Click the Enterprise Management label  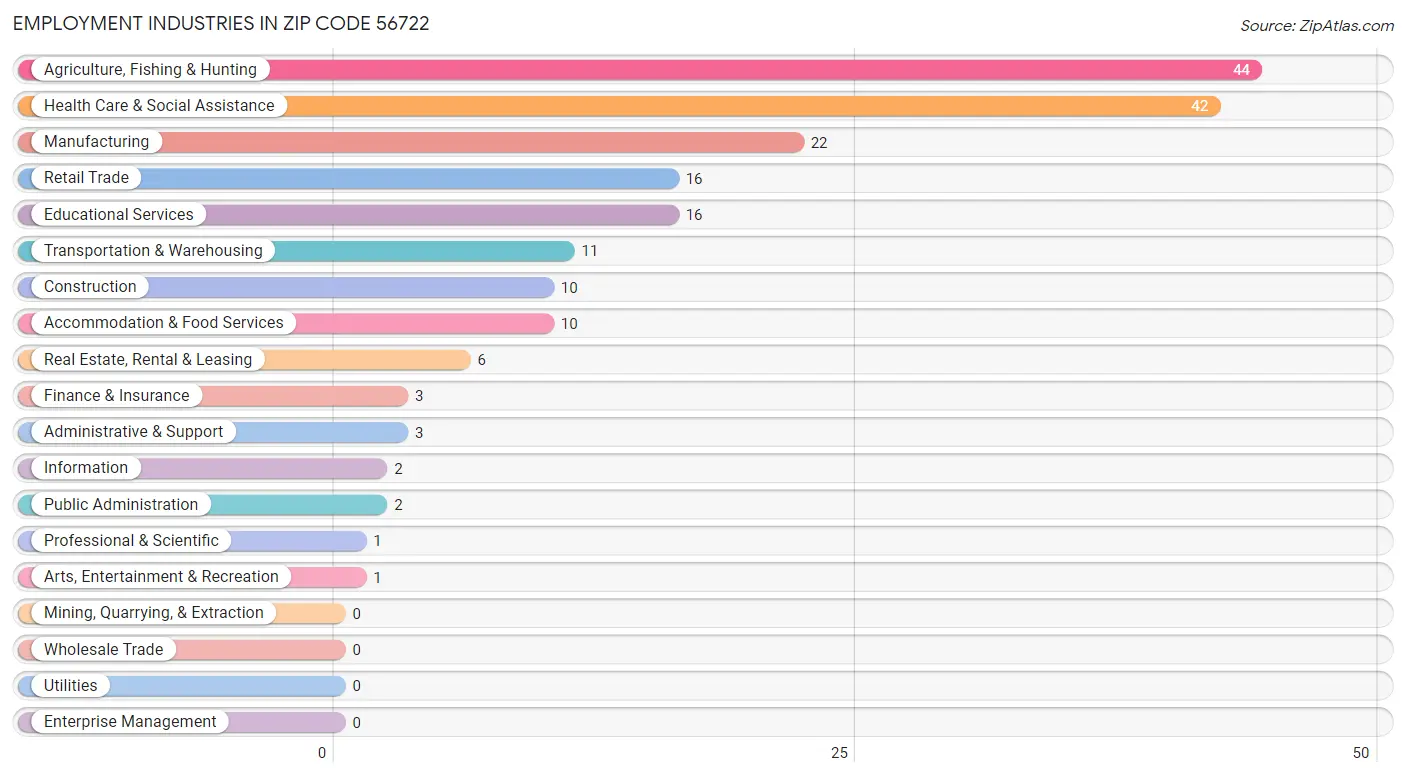click(130, 722)
